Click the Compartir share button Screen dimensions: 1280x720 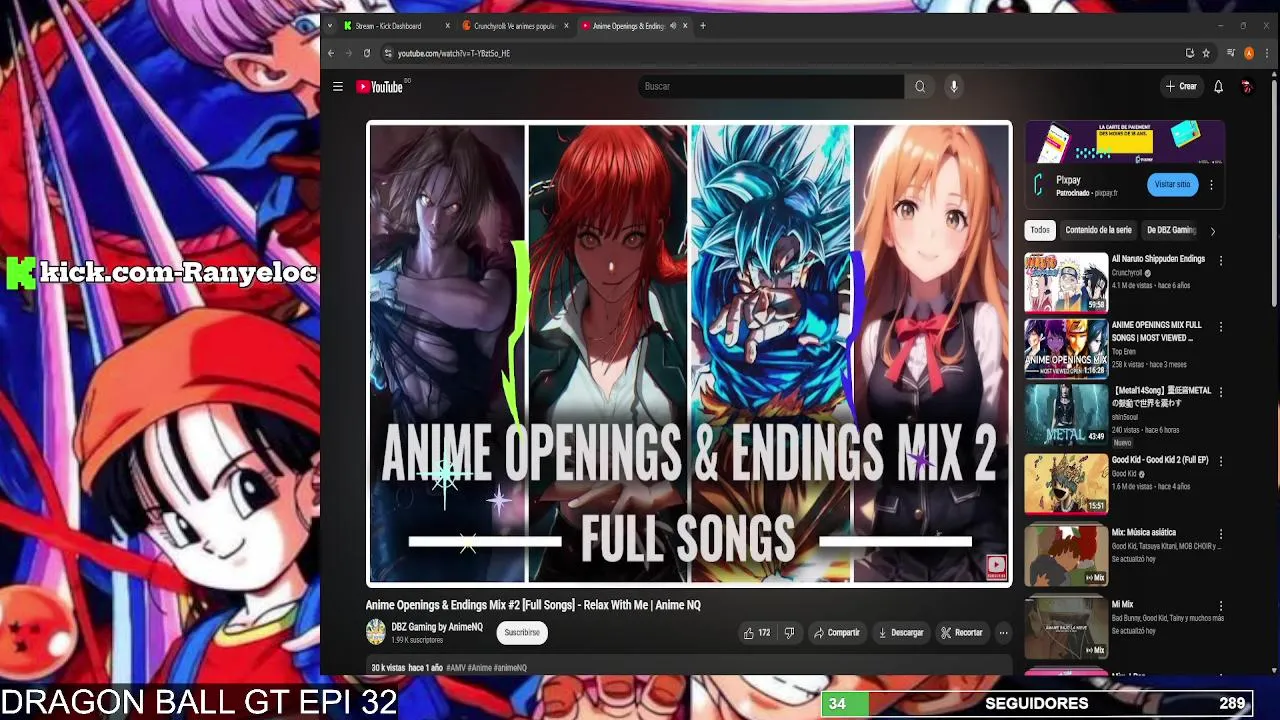point(837,633)
